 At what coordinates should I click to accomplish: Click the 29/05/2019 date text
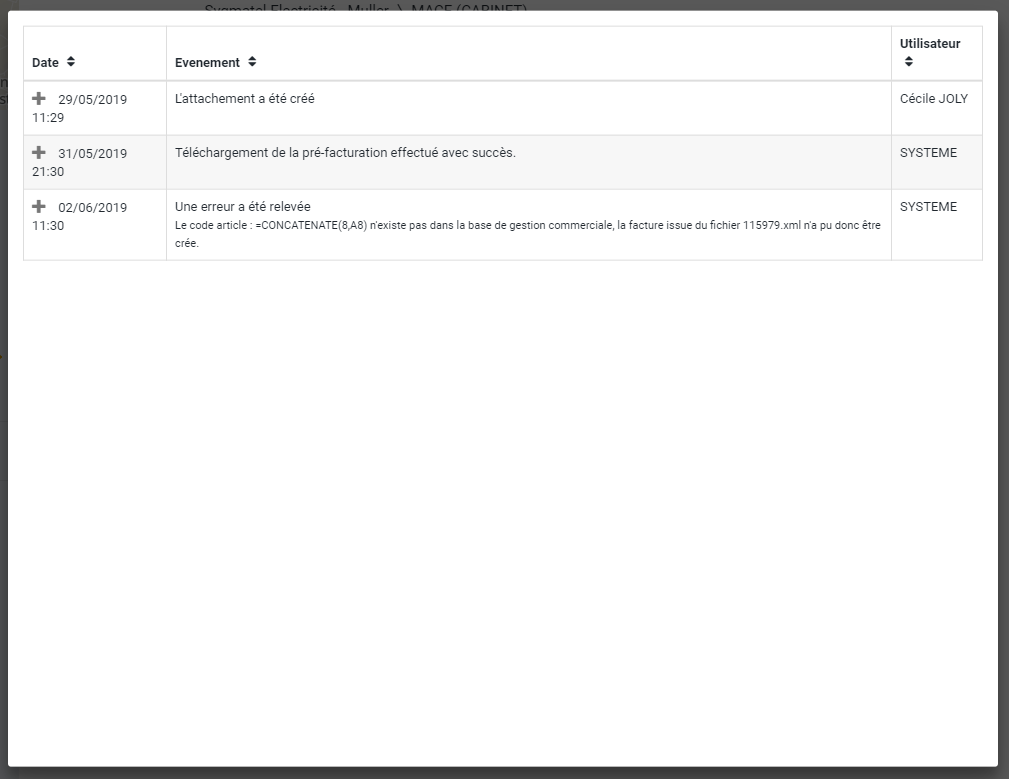pyautogui.click(x=93, y=99)
